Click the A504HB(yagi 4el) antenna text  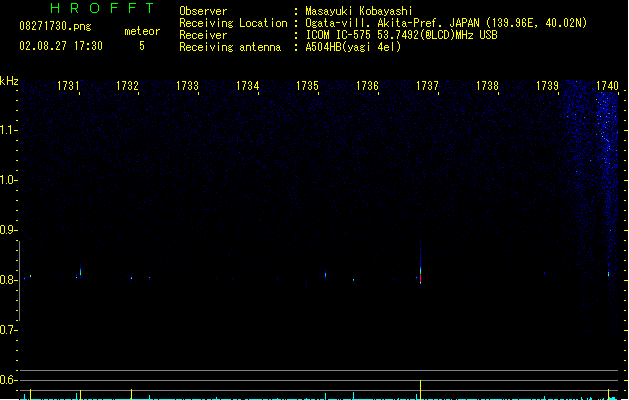tap(353, 47)
